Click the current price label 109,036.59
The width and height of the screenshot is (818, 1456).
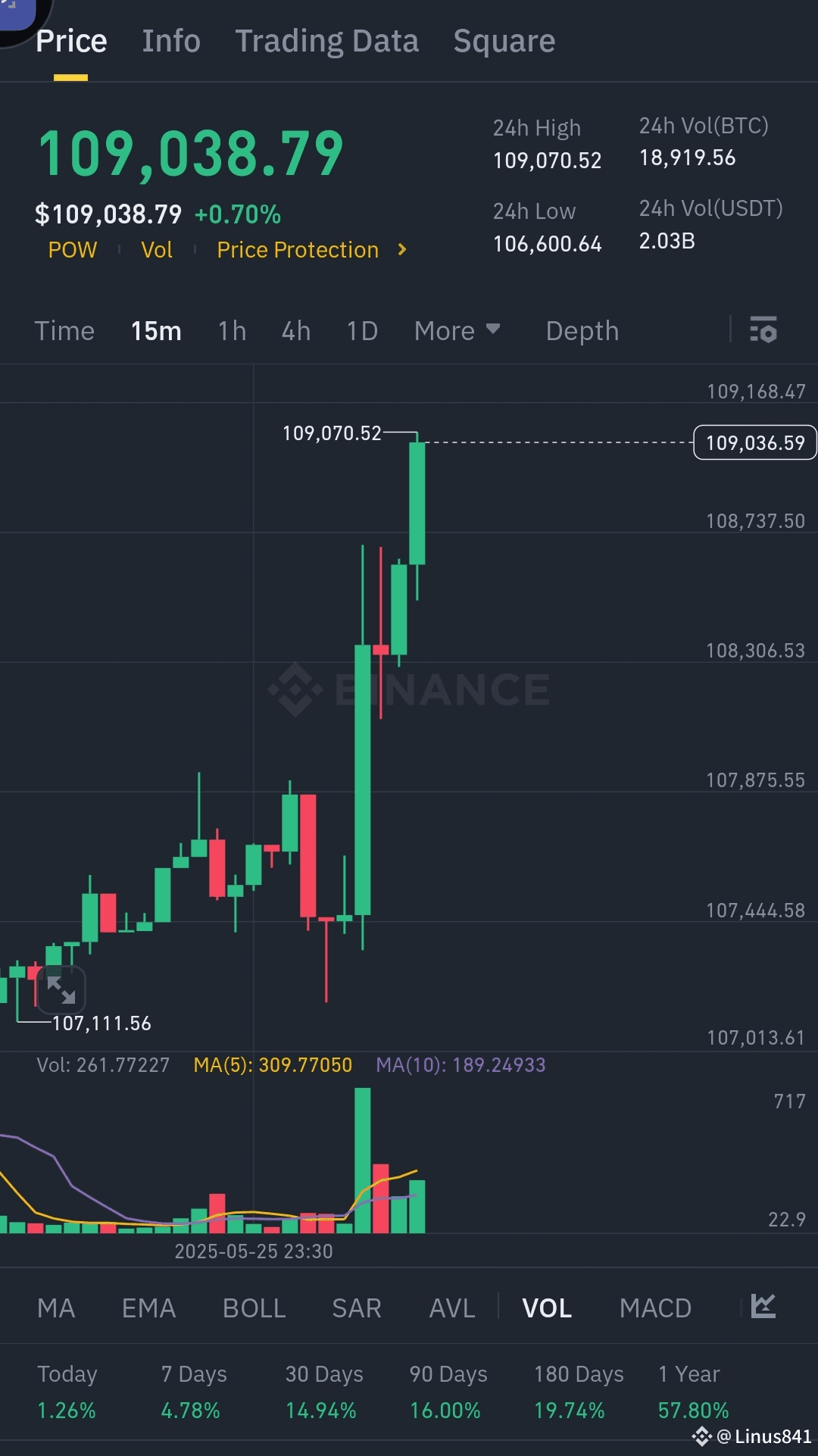click(x=754, y=442)
